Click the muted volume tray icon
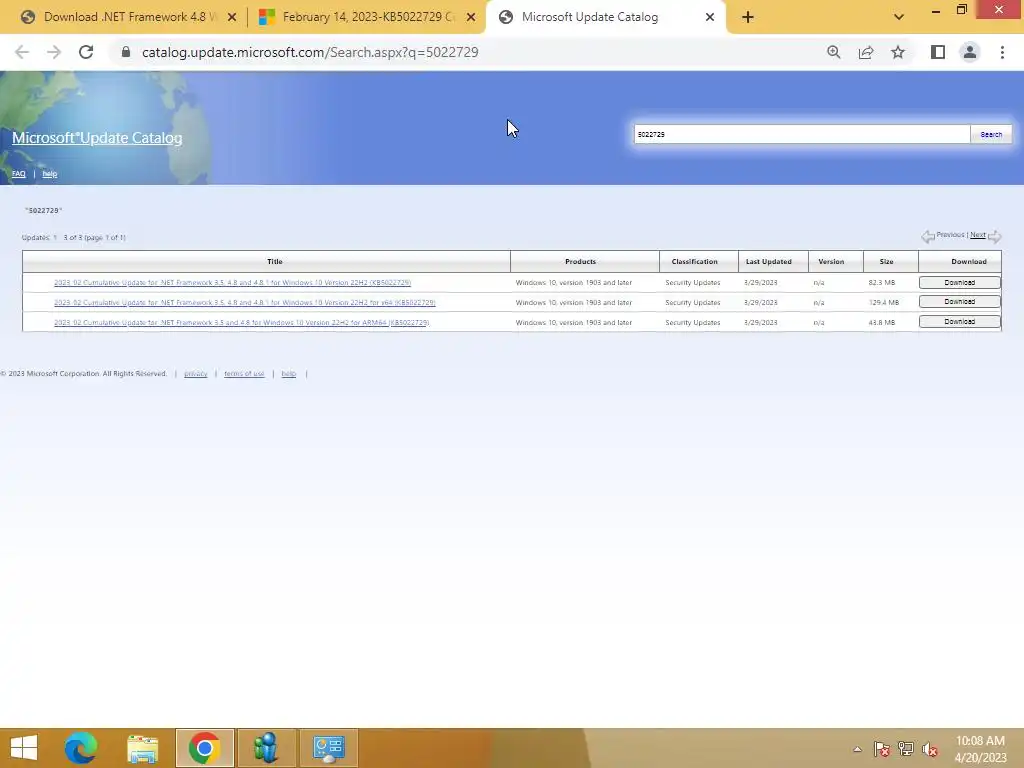1024x768 pixels. point(930,749)
